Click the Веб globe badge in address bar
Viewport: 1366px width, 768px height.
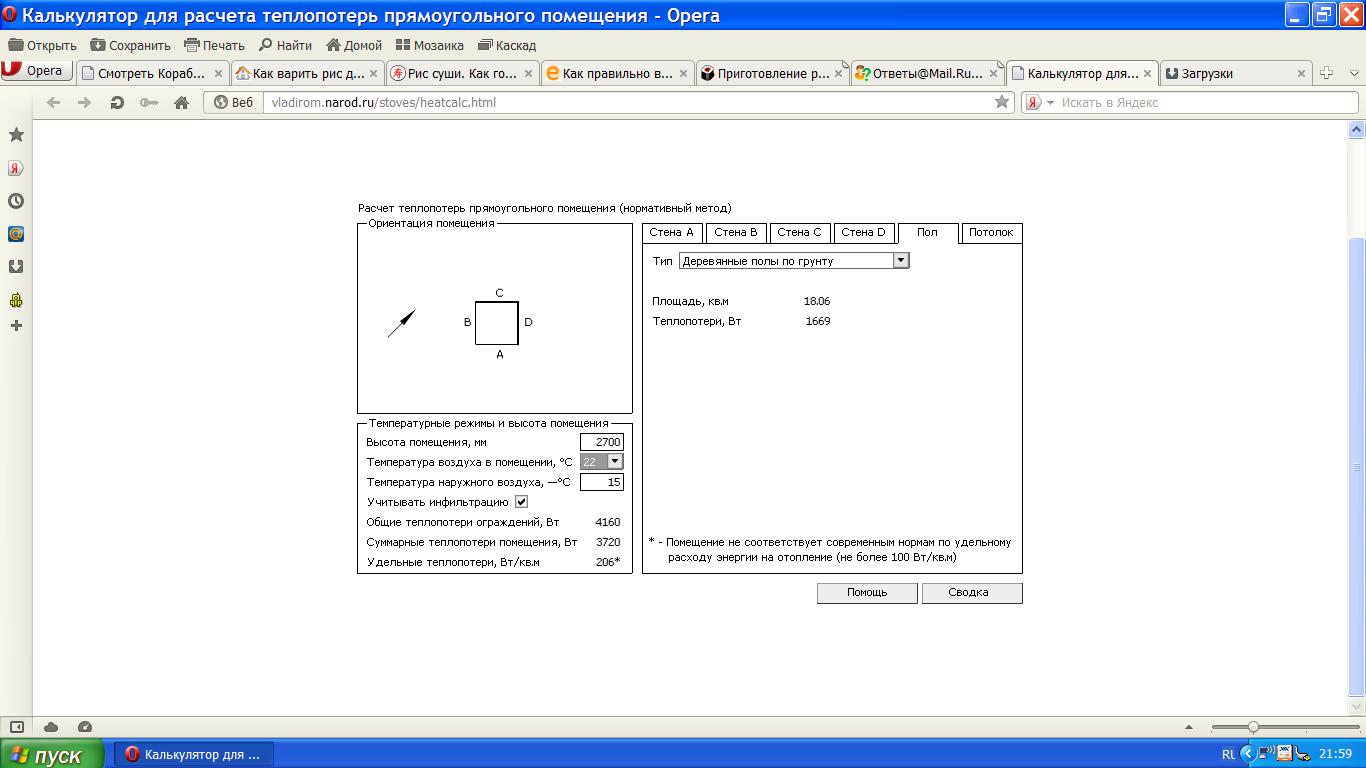233,102
